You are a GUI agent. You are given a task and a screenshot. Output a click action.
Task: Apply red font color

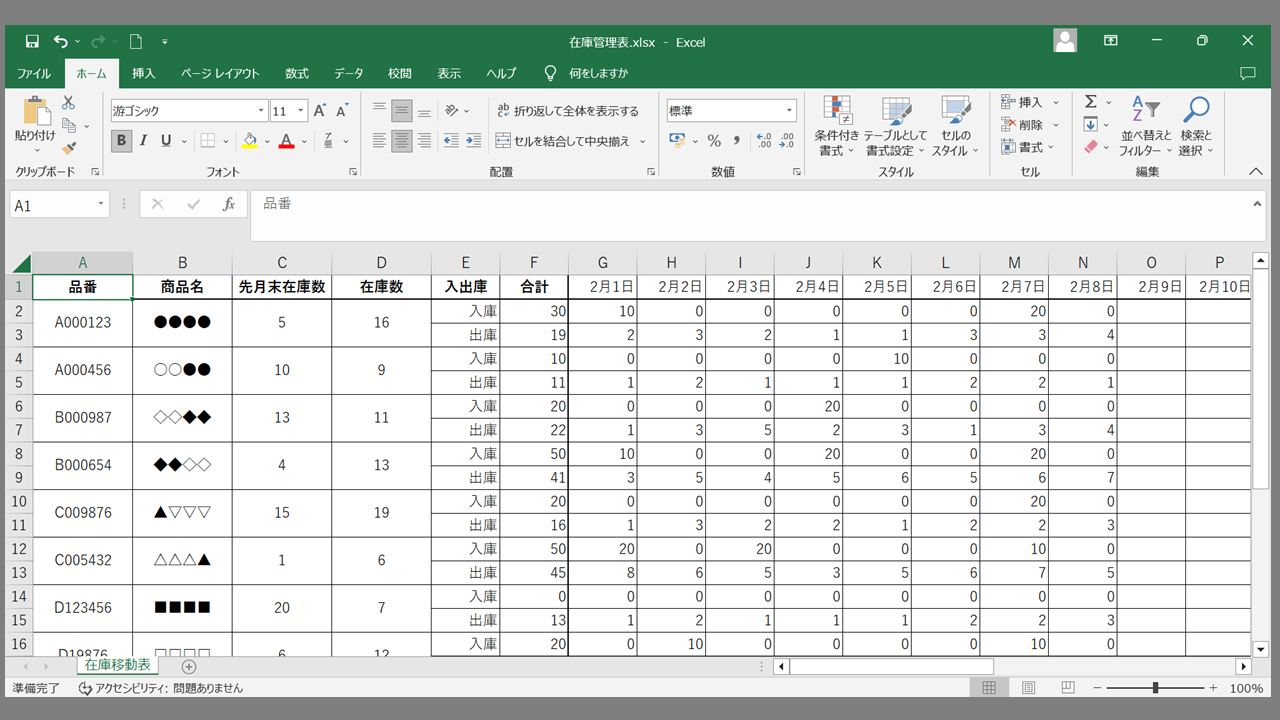click(287, 141)
